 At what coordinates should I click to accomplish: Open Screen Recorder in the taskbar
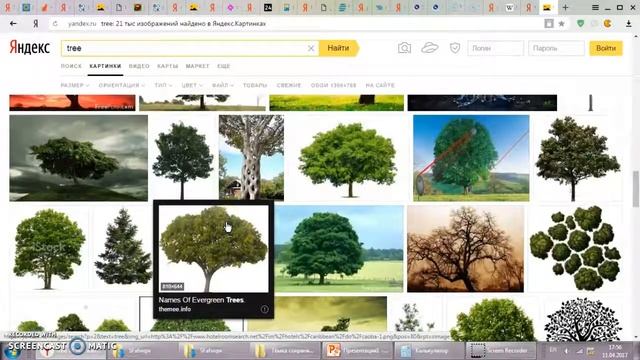point(501,350)
